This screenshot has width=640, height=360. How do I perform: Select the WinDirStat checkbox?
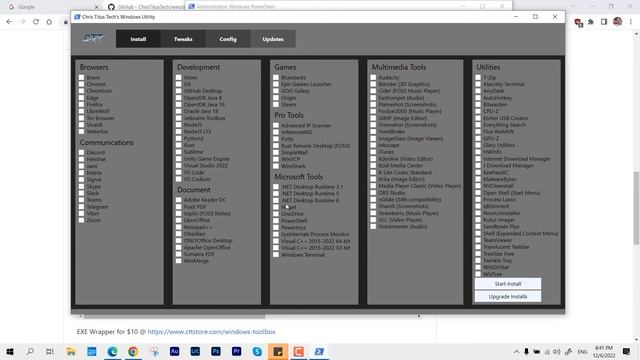coord(478,267)
